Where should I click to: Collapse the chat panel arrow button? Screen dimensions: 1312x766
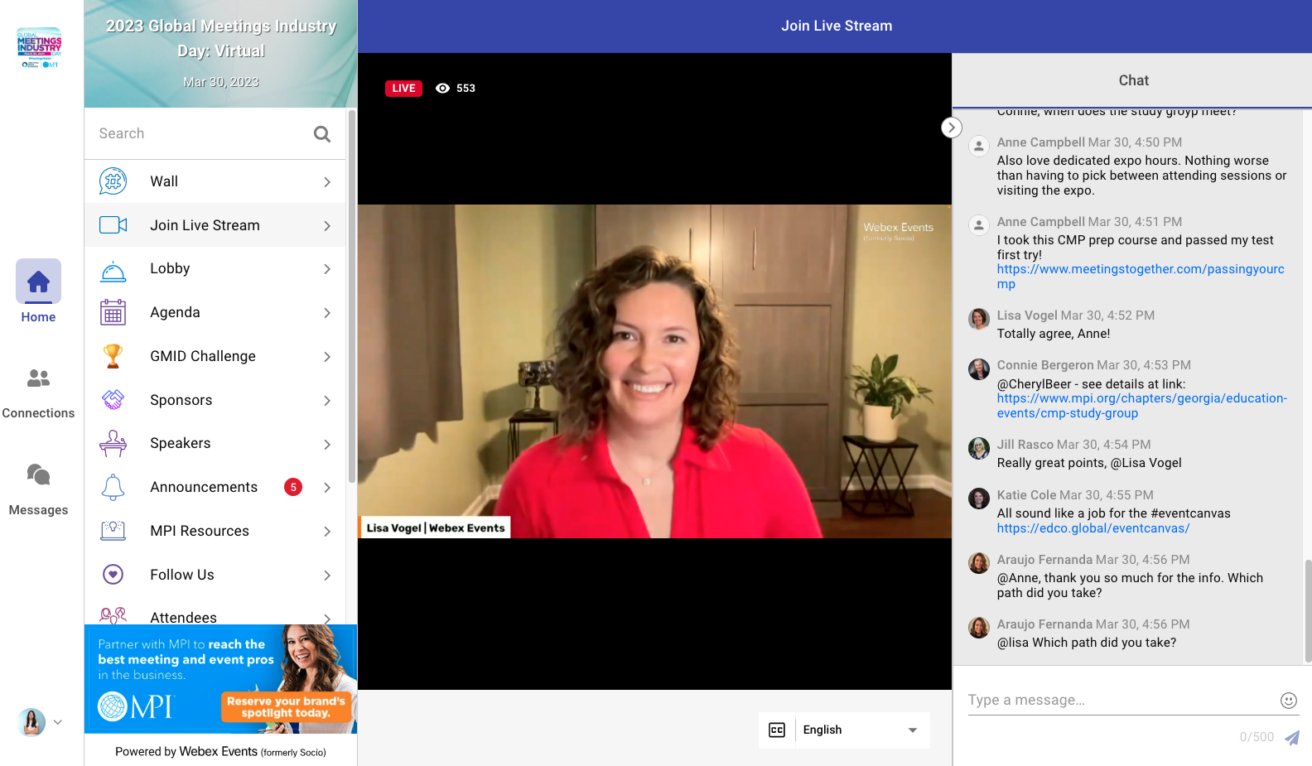tap(951, 127)
